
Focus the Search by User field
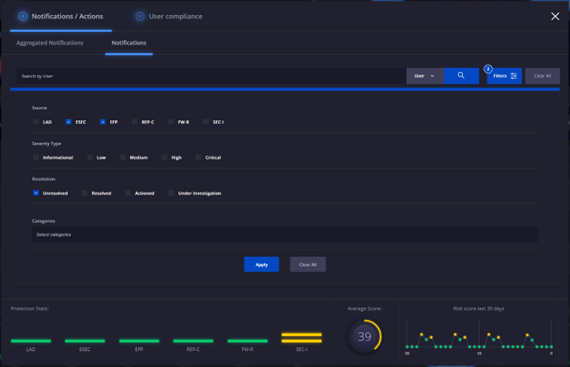tap(211, 76)
